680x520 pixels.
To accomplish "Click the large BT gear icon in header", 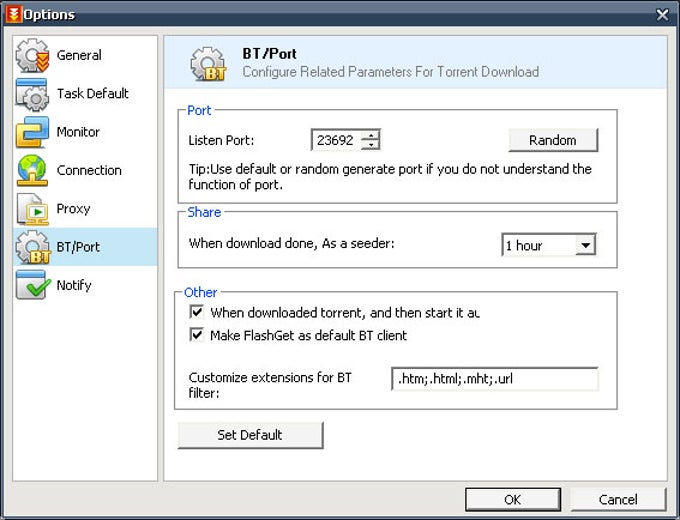I will pyautogui.click(x=208, y=64).
